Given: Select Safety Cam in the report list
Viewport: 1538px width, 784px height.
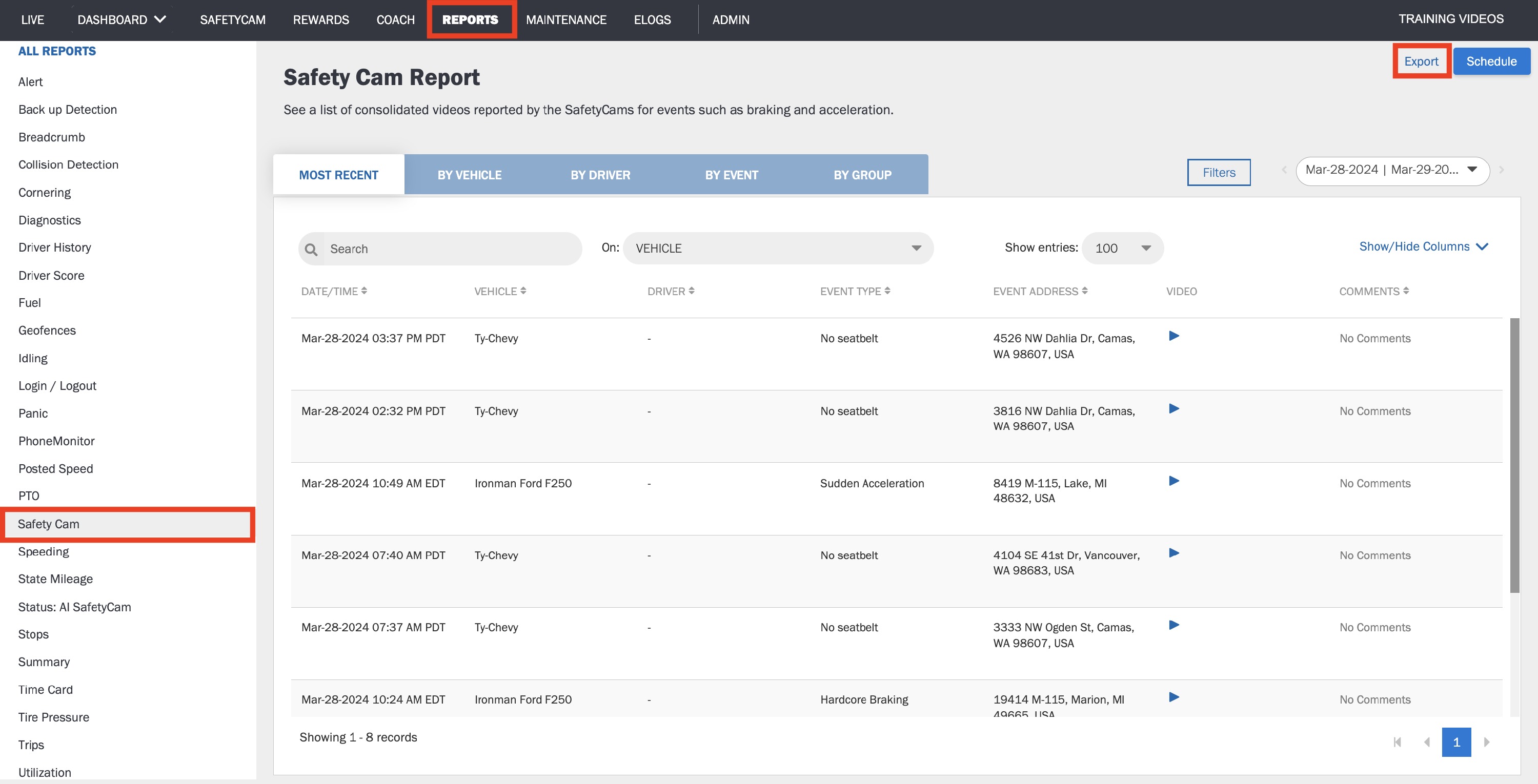Looking at the screenshot, I should coord(128,524).
